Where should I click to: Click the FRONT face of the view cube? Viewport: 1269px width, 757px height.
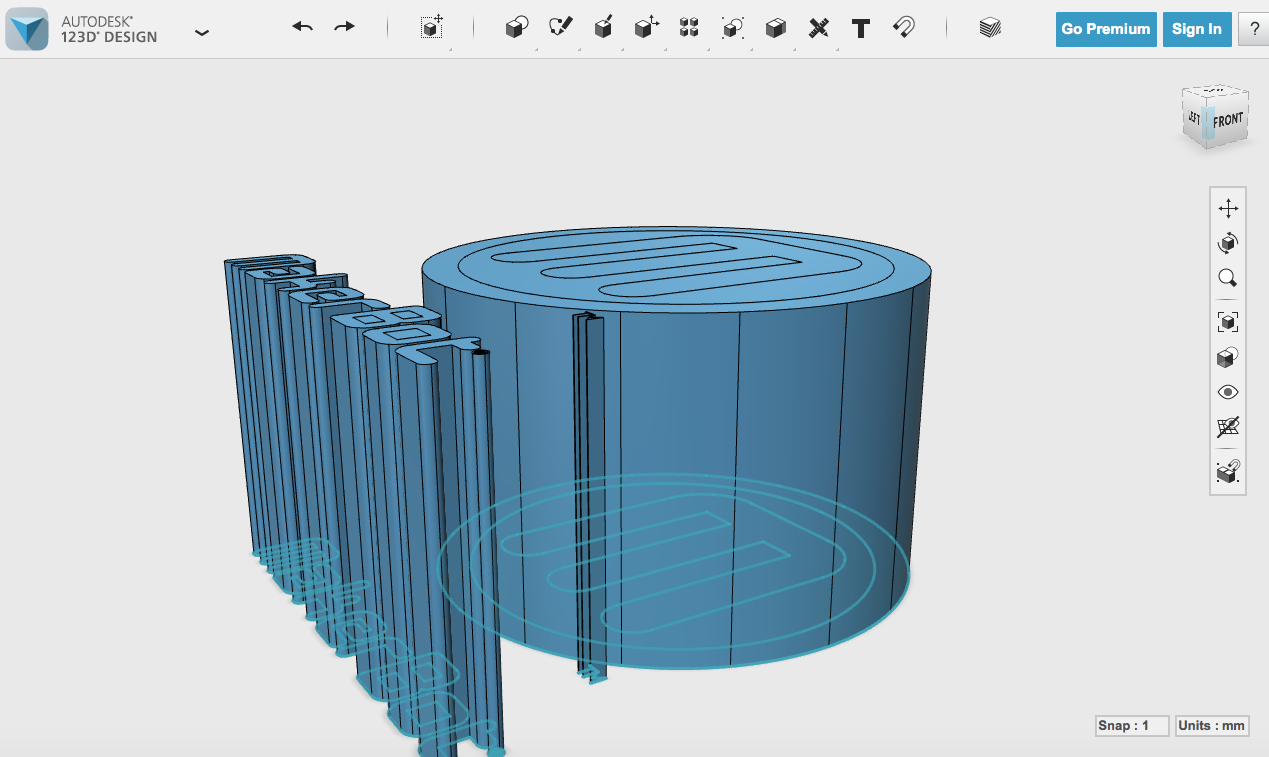tap(1228, 120)
